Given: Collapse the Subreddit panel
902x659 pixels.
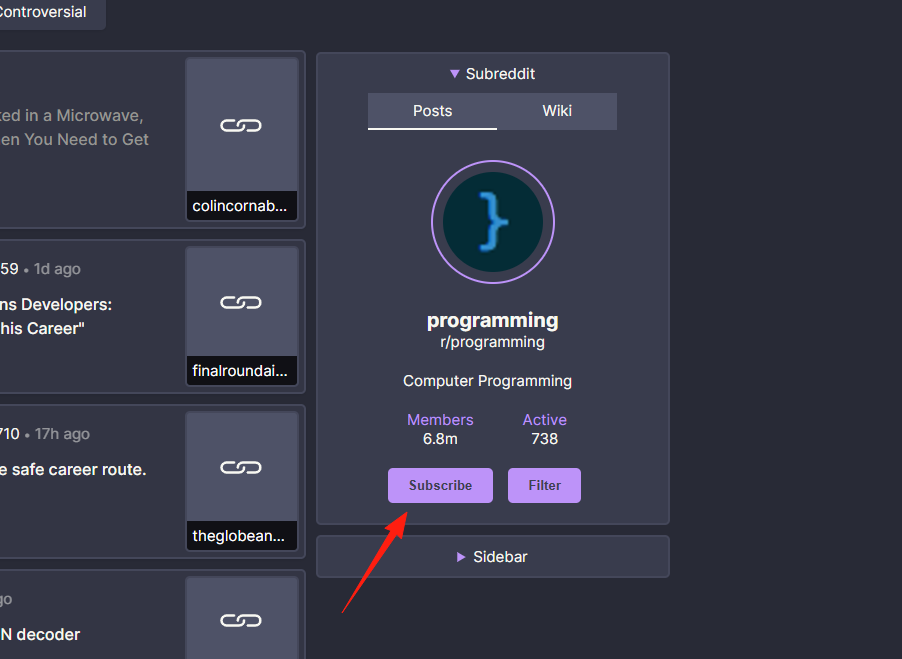Looking at the screenshot, I should [x=492, y=74].
